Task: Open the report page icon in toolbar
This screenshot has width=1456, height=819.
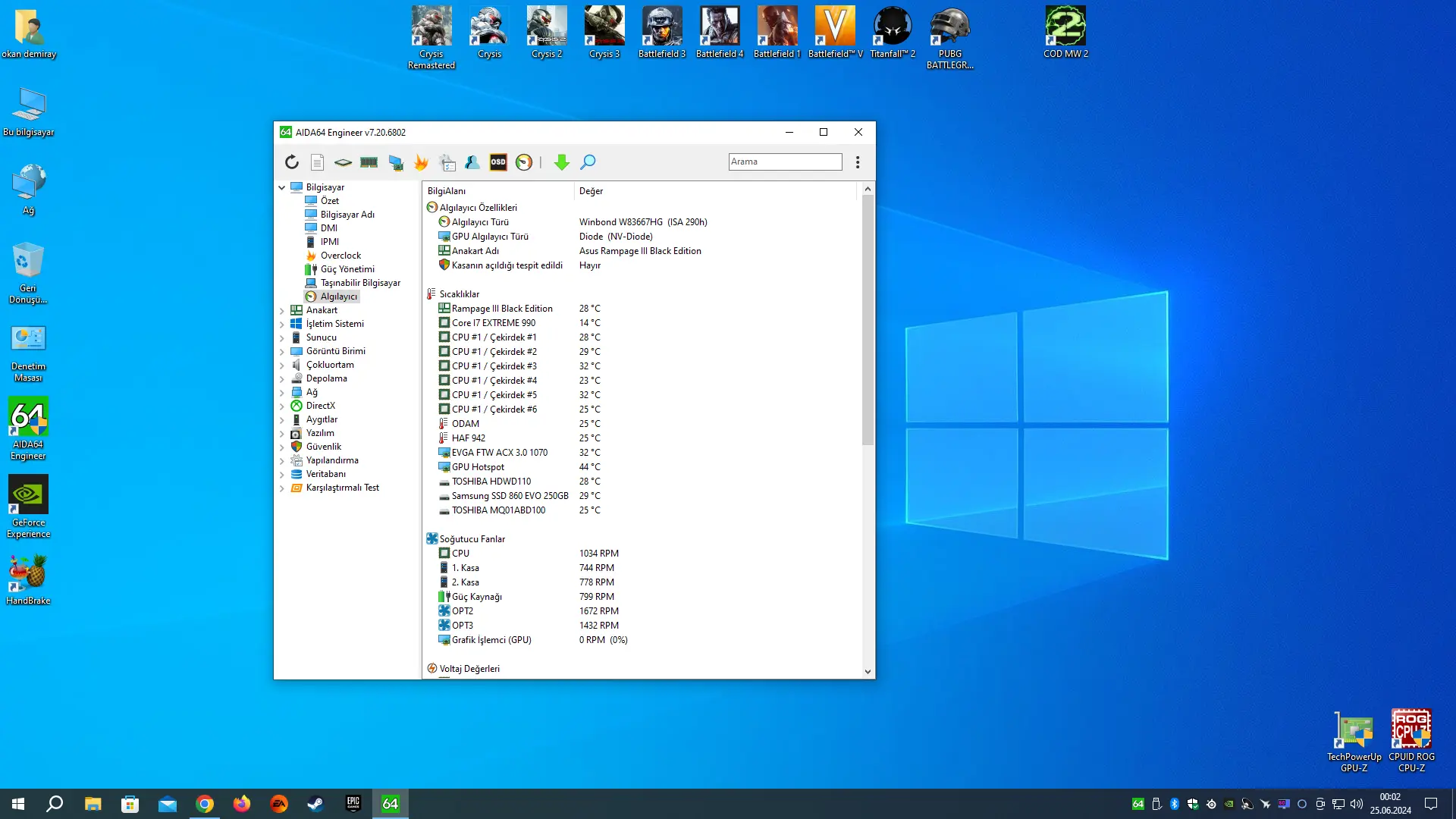Action: 318,162
